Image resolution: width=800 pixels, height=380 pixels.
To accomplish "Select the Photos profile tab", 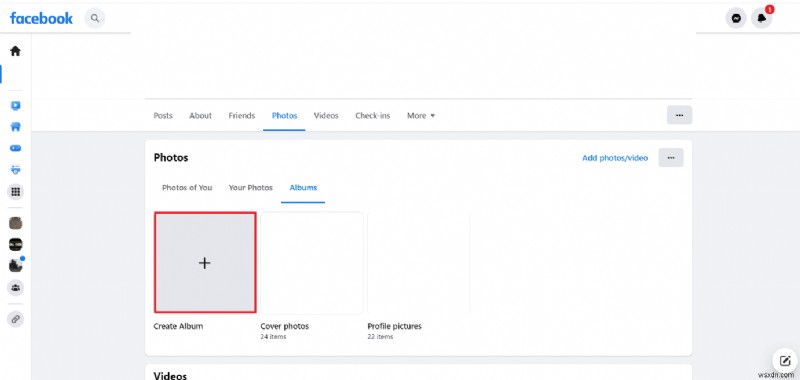I will (284, 116).
